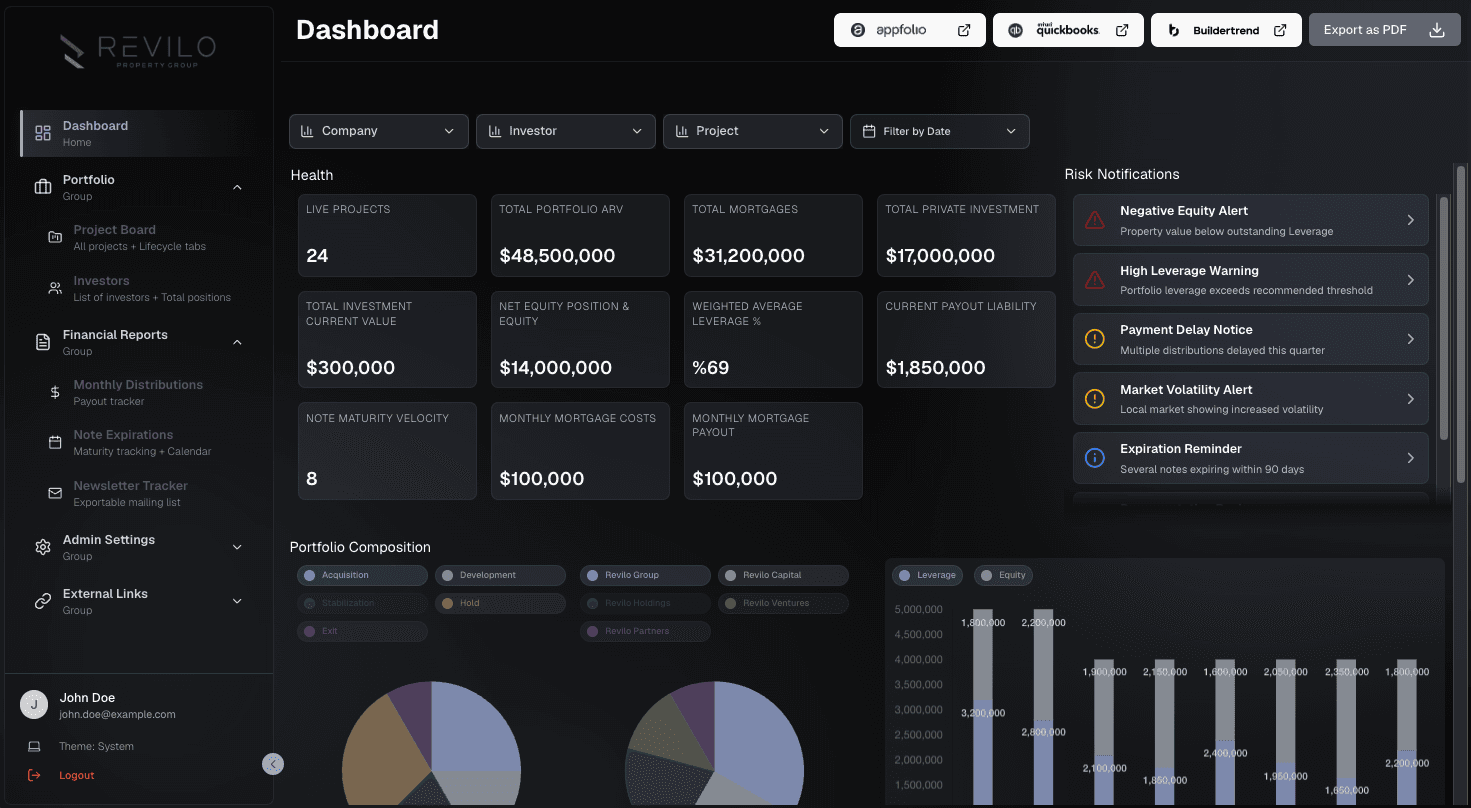Open the AppFolio external link button
Screen dimensions: 1471x808
click(x=910, y=30)
